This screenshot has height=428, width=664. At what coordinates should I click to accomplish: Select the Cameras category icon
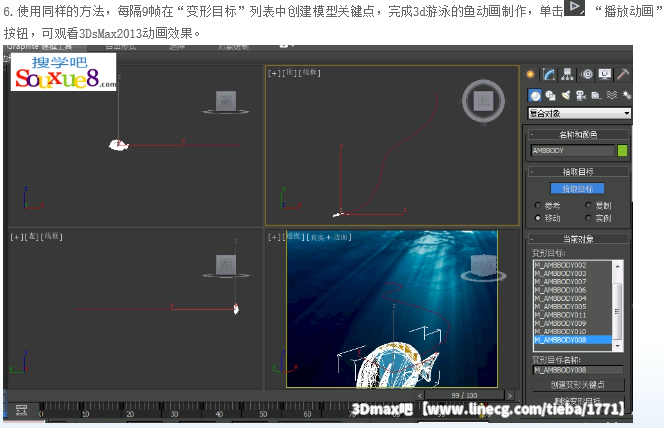pyautogui.click(x=581, y=96)
